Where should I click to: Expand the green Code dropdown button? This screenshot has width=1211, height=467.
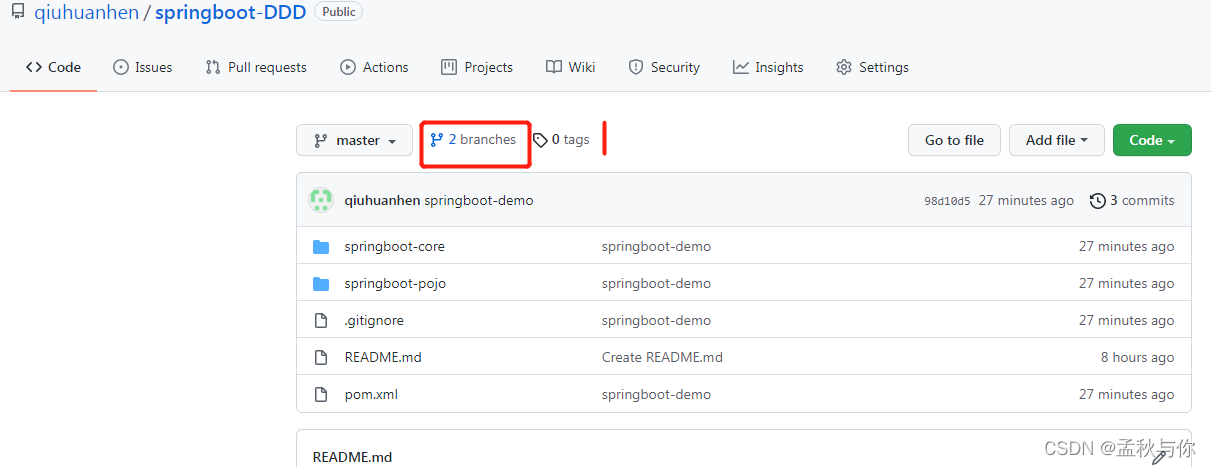(x=1152, y=140)
